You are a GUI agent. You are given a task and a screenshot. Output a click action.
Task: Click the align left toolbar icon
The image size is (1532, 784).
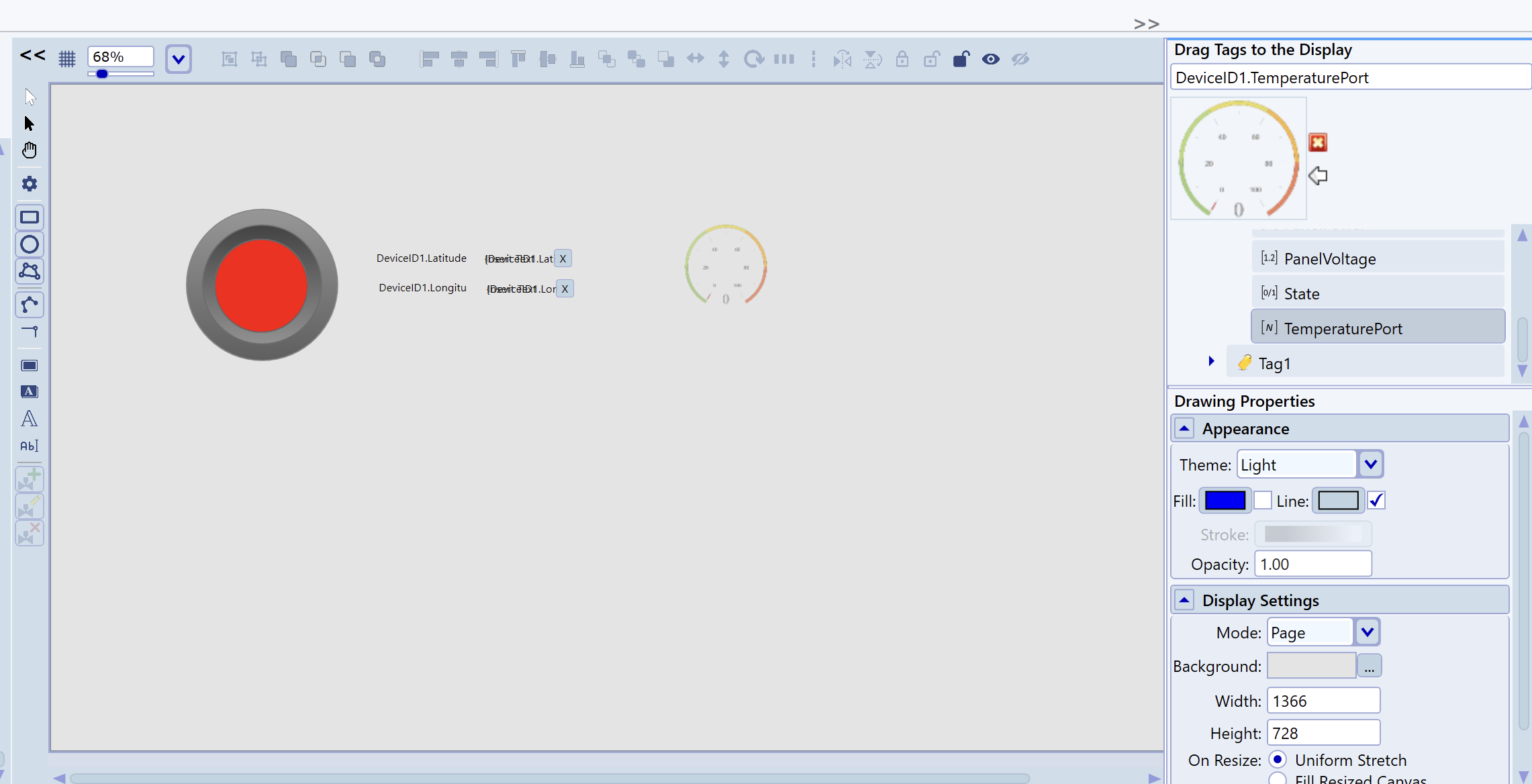click(430, 59)
